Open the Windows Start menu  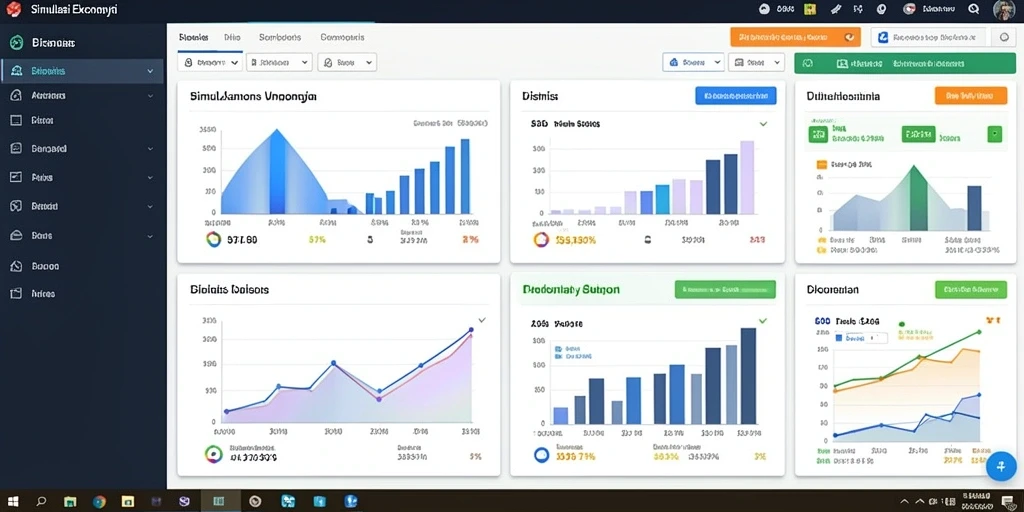[13, 502]
